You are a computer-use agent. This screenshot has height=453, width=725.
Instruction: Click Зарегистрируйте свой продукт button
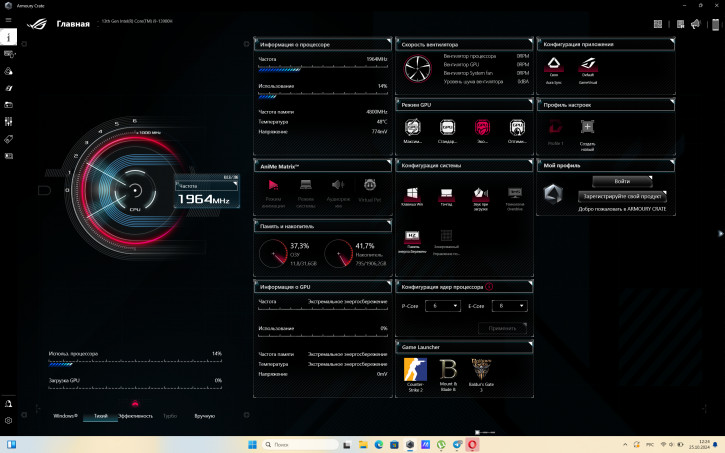[x=622, y=196]
